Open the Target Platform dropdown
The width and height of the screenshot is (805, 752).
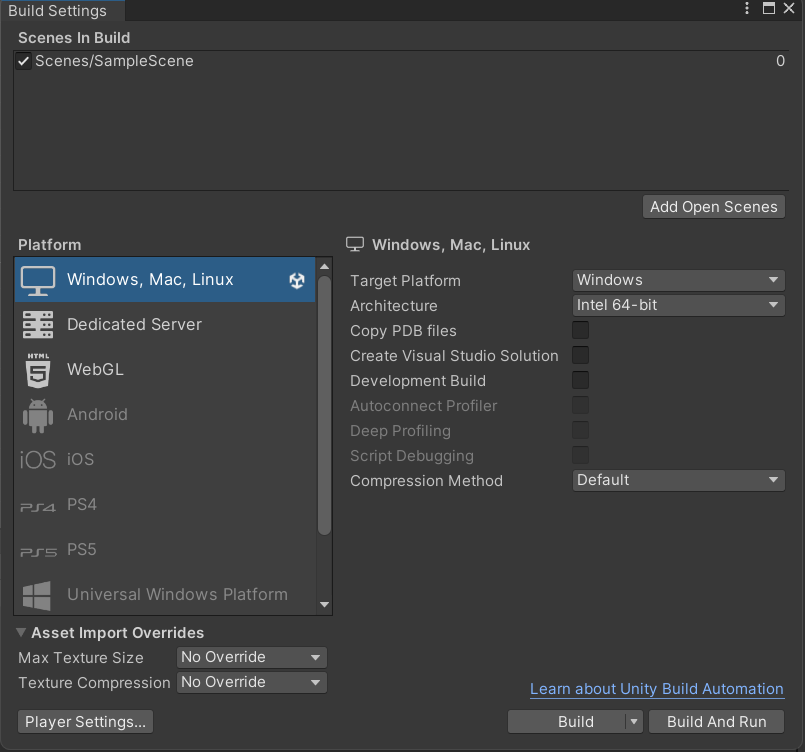coord(678,280)
